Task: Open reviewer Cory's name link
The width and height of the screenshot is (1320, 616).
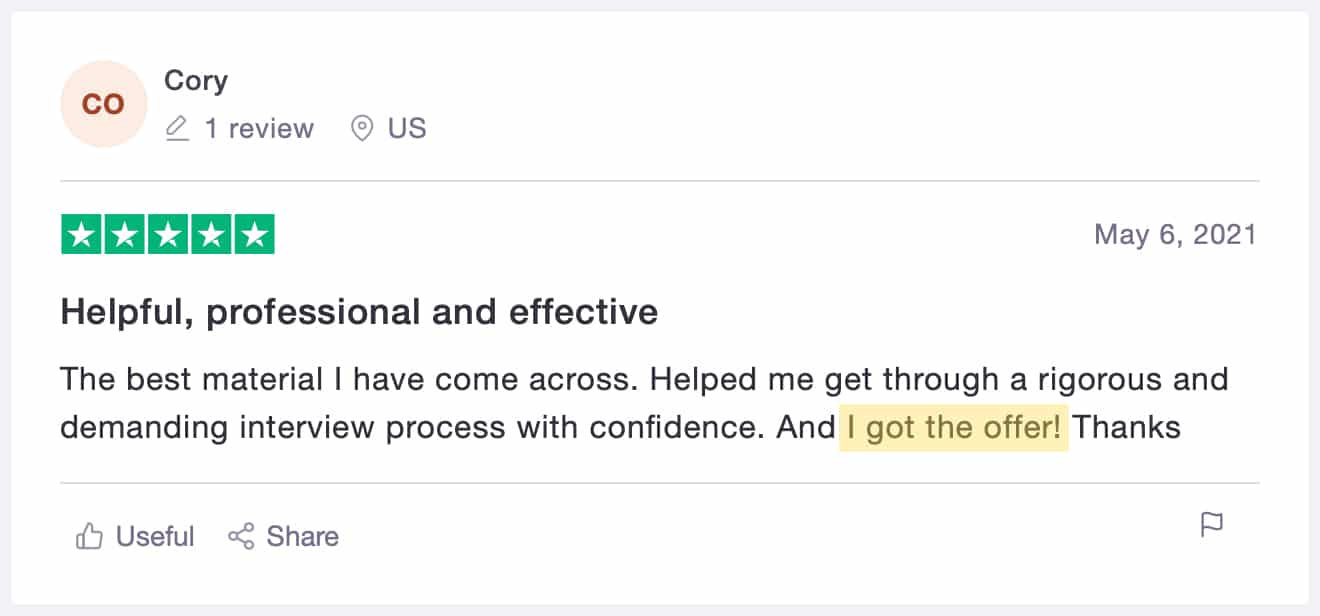Action: [196, 80]
